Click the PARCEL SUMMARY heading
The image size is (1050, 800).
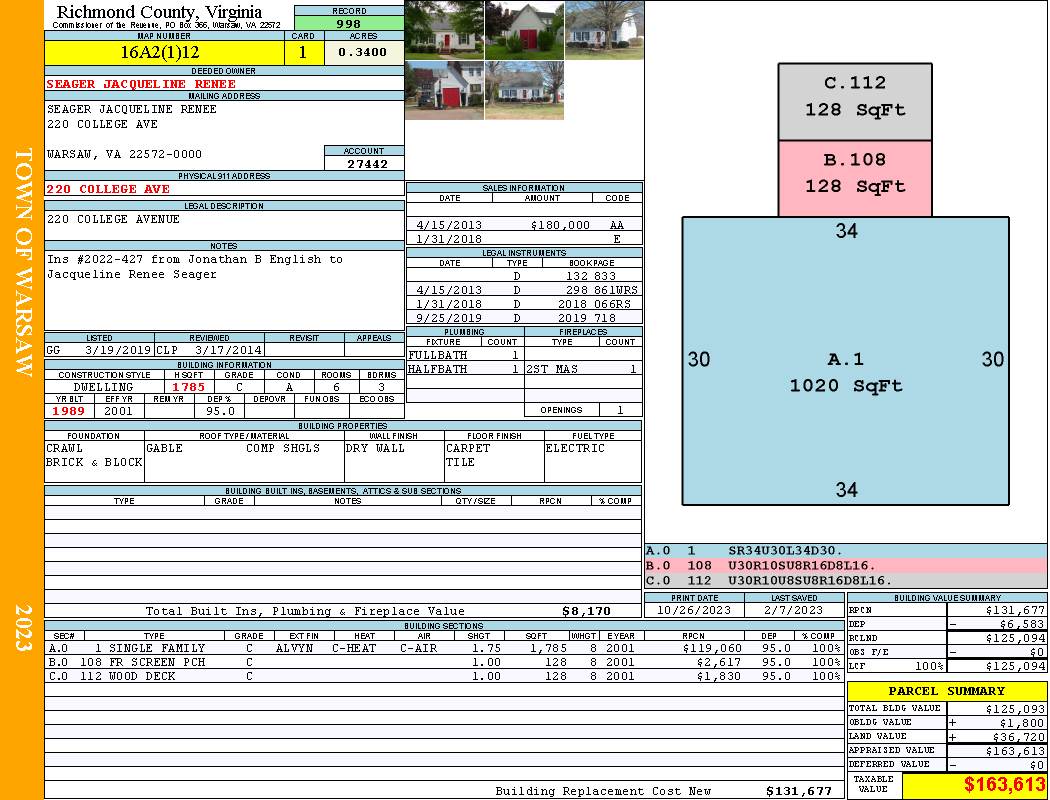pos(946,691)
